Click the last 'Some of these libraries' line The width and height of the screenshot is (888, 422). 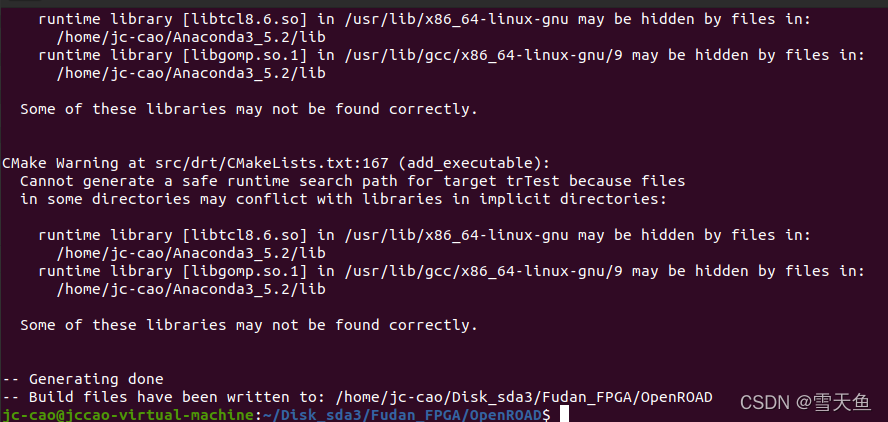[249, 325]
